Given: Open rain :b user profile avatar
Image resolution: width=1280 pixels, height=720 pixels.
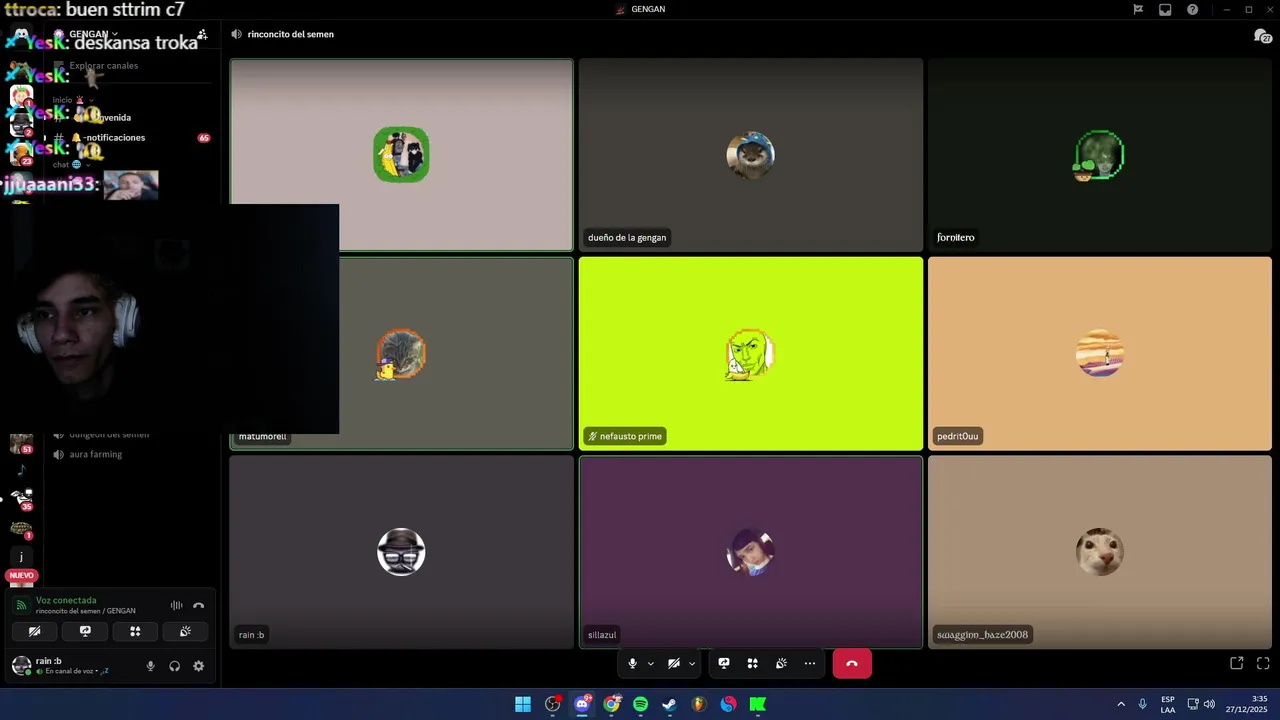Looking at the screenshot, I should tap(21, 665).
